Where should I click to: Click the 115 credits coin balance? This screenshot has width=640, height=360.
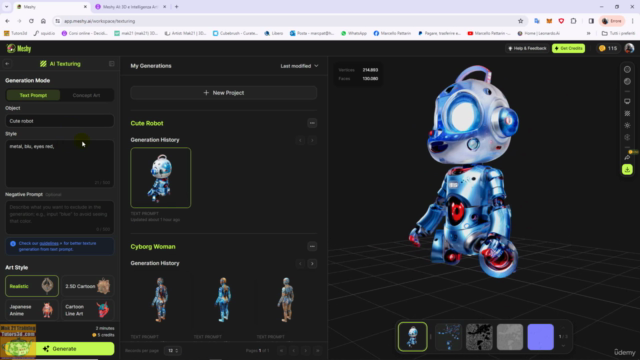click(x=608, y=48)
